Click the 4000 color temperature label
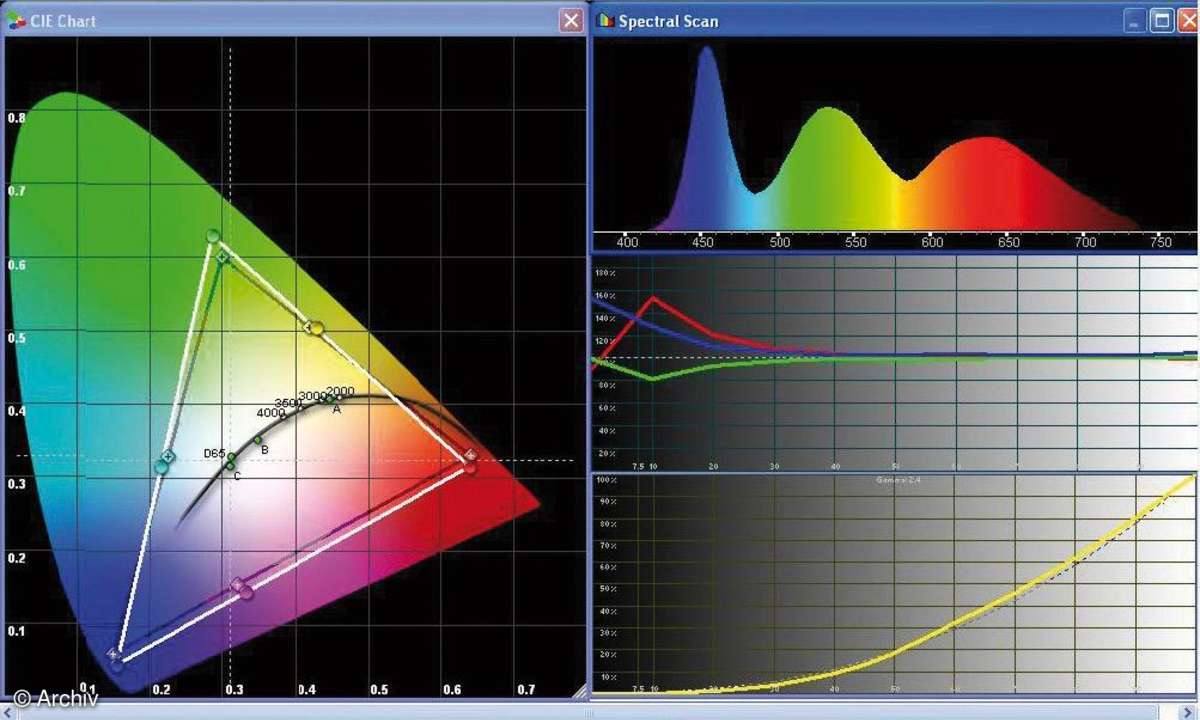Viewport: 1200px width, 720px height. click(270, 413)
